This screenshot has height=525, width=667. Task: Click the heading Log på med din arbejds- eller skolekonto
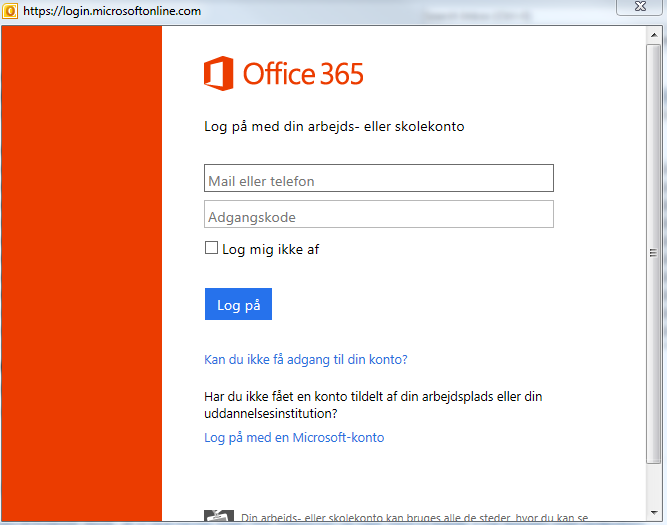tap(334, 127)
